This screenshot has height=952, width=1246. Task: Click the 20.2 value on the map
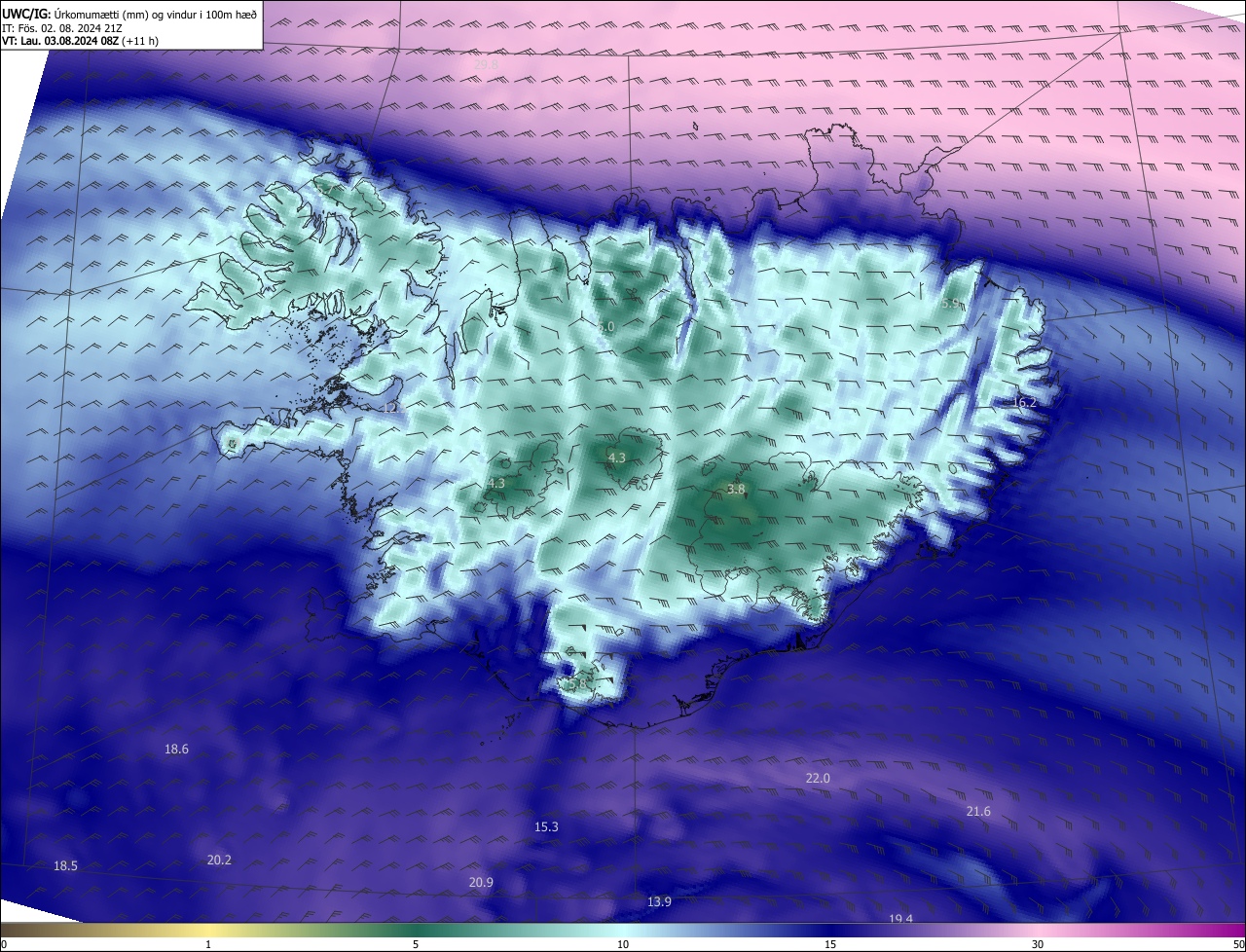tap(219, 860)
